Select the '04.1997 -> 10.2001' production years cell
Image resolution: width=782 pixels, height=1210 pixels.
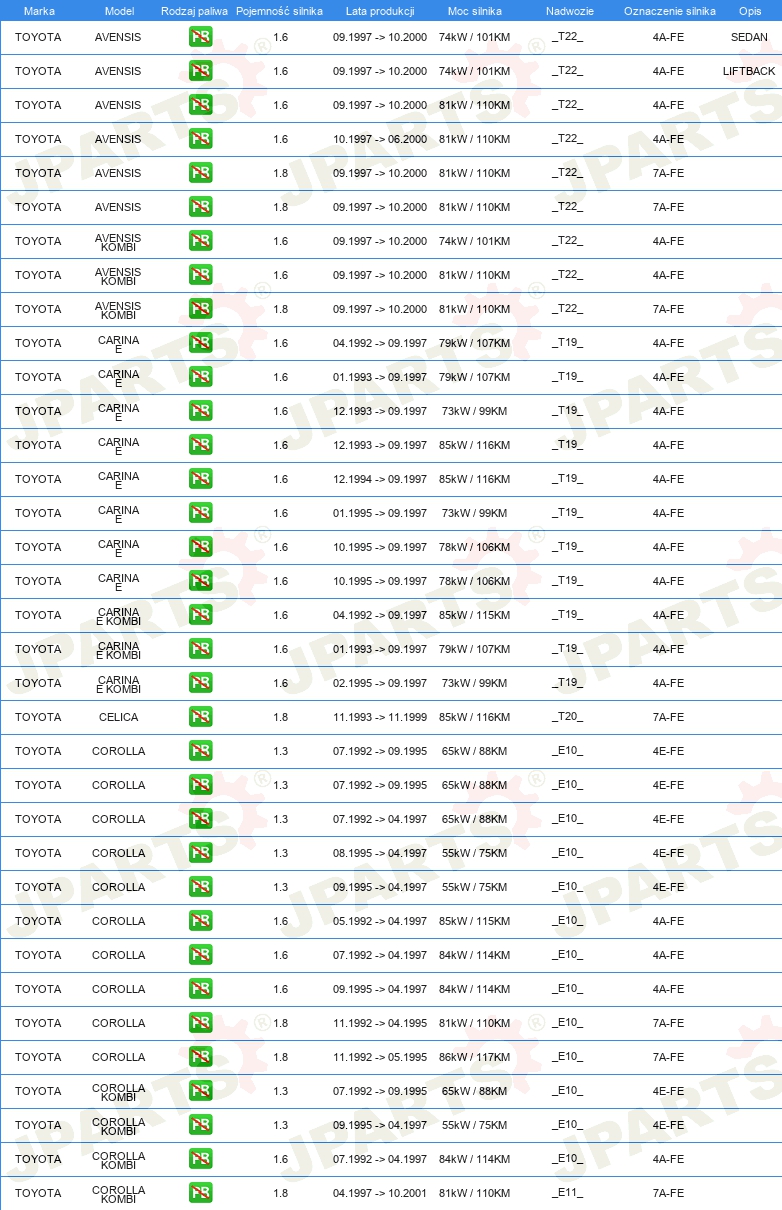point(380,1193)
